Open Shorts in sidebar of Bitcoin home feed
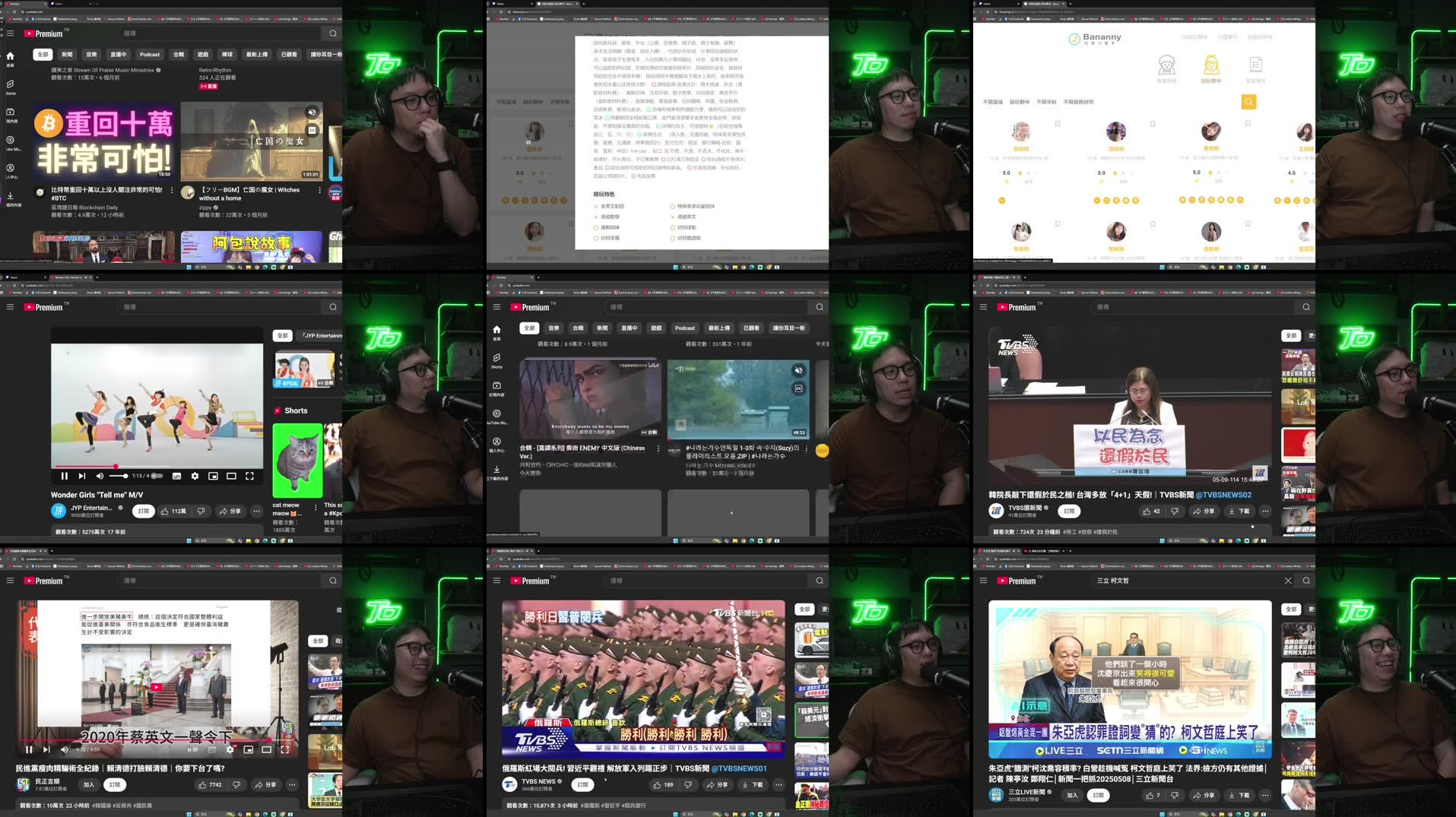The width and height of the screenshot is (1456, 817). [11, 87]
